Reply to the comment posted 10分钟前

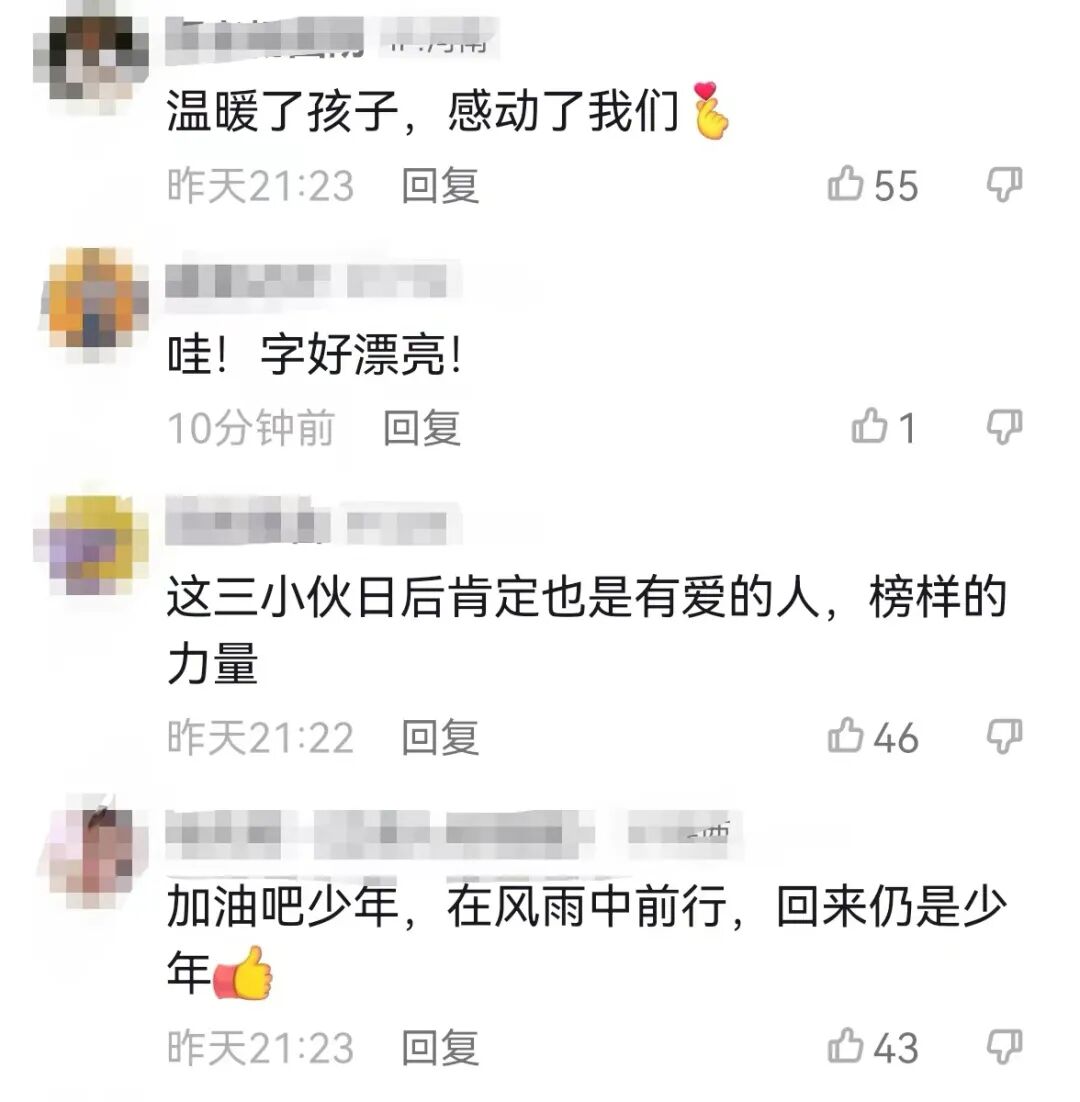tap(422, 427)
